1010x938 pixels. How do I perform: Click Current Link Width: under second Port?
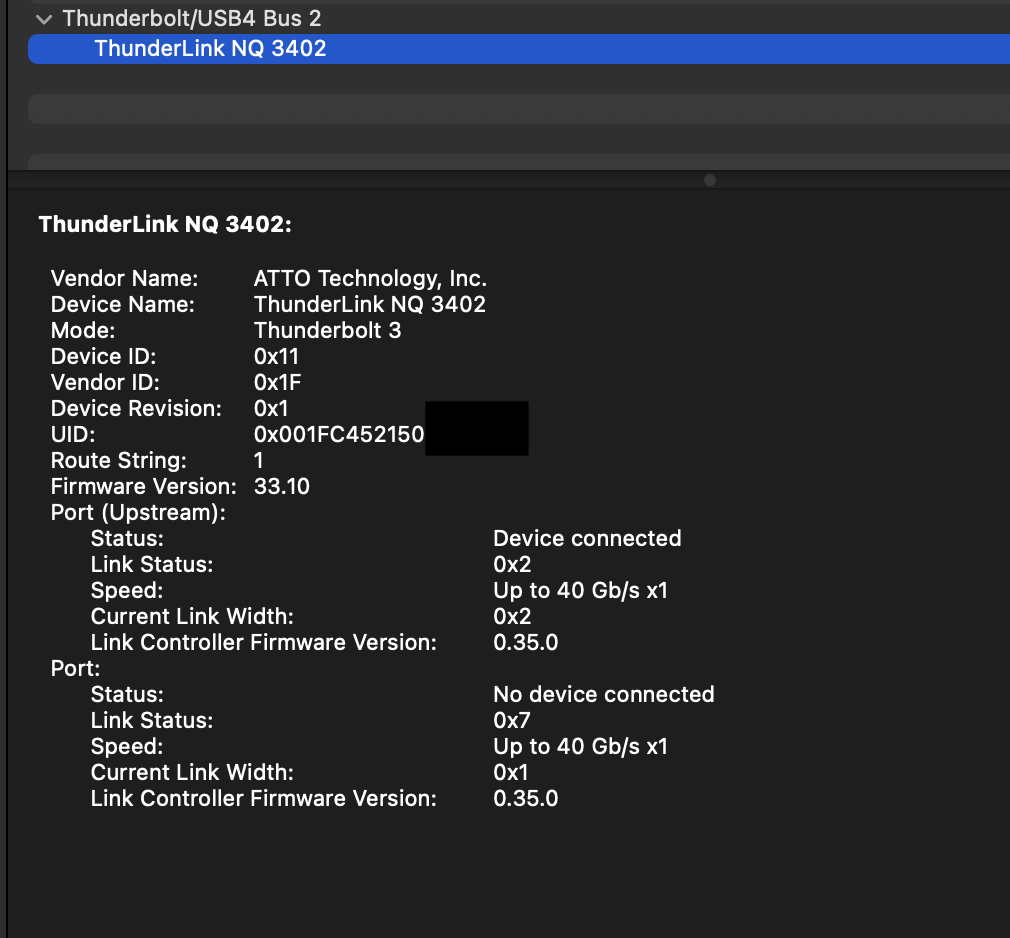(192, 772)
